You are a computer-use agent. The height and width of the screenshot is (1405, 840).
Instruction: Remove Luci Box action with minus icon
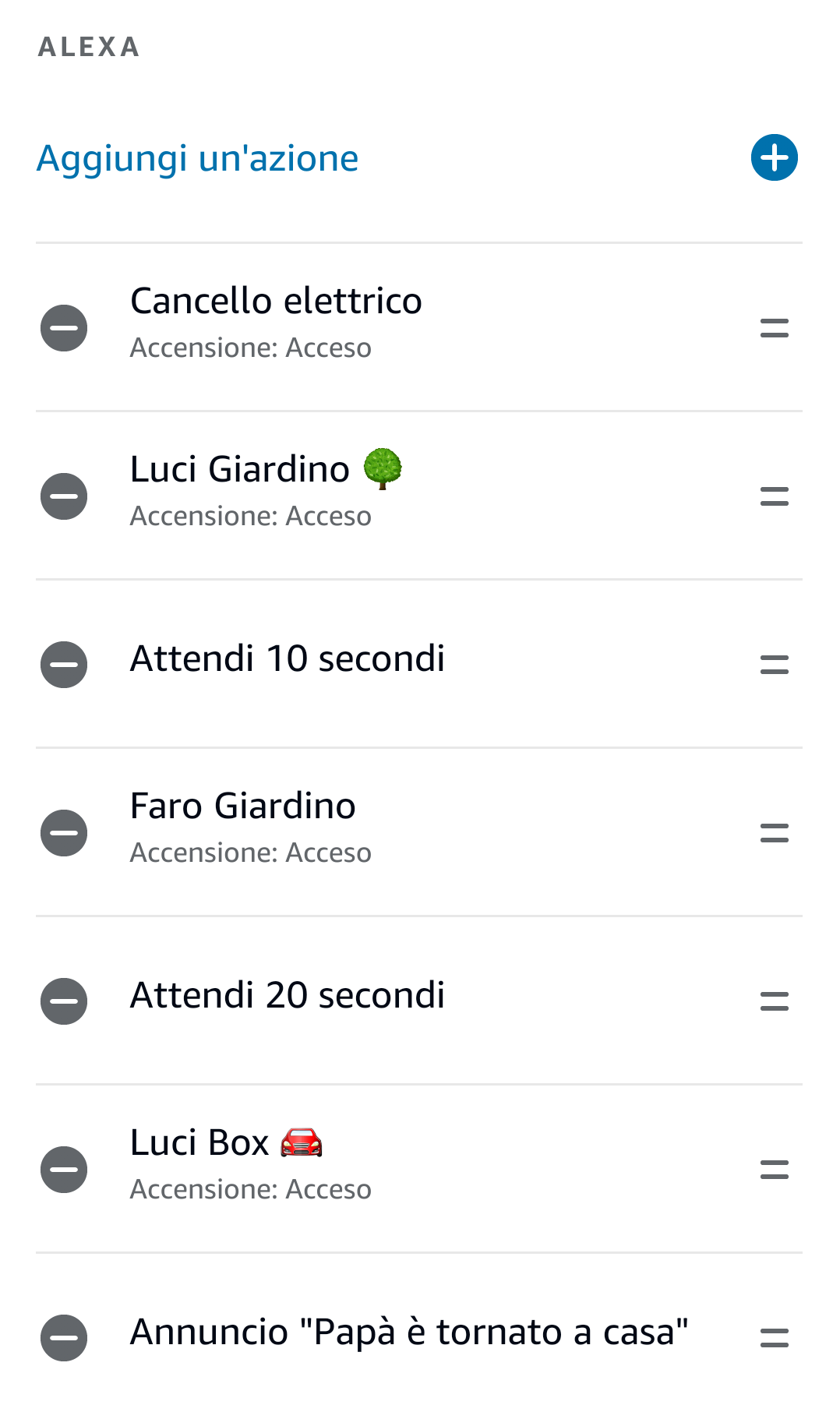(64, 1170)
